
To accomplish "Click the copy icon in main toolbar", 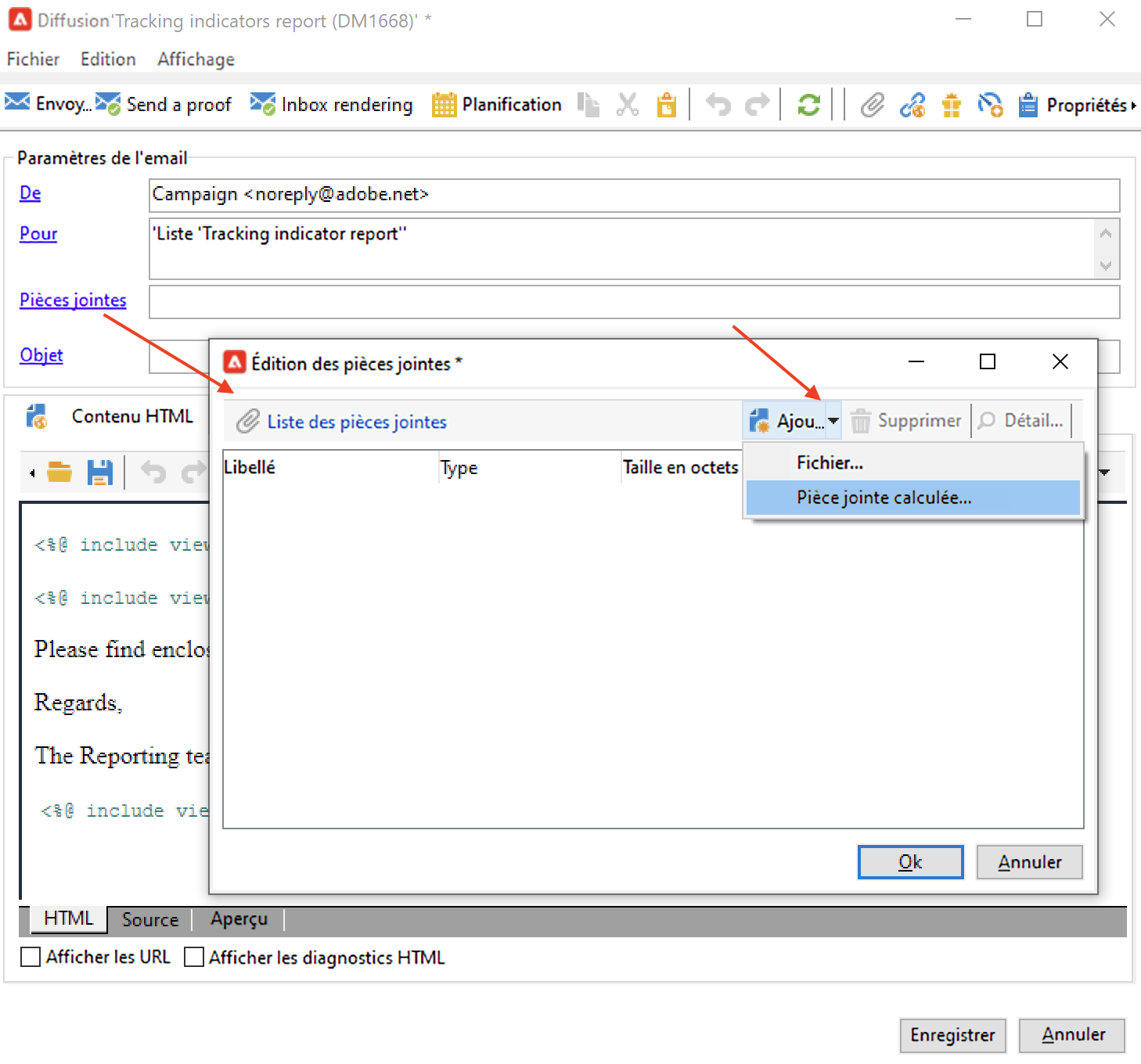I will click(x=588, y=104).
